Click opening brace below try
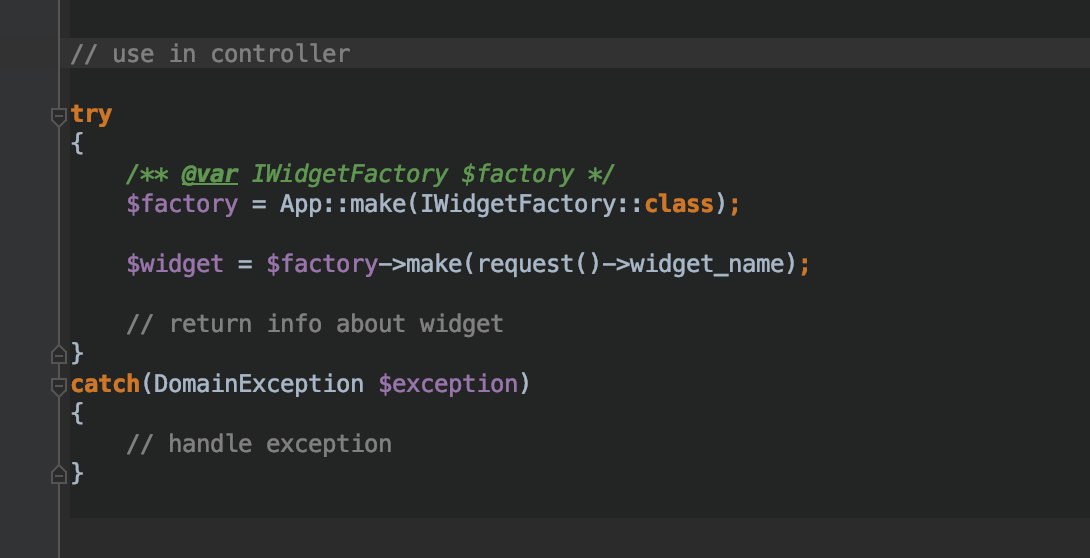 pyautogui.click(x=77, y=145)
